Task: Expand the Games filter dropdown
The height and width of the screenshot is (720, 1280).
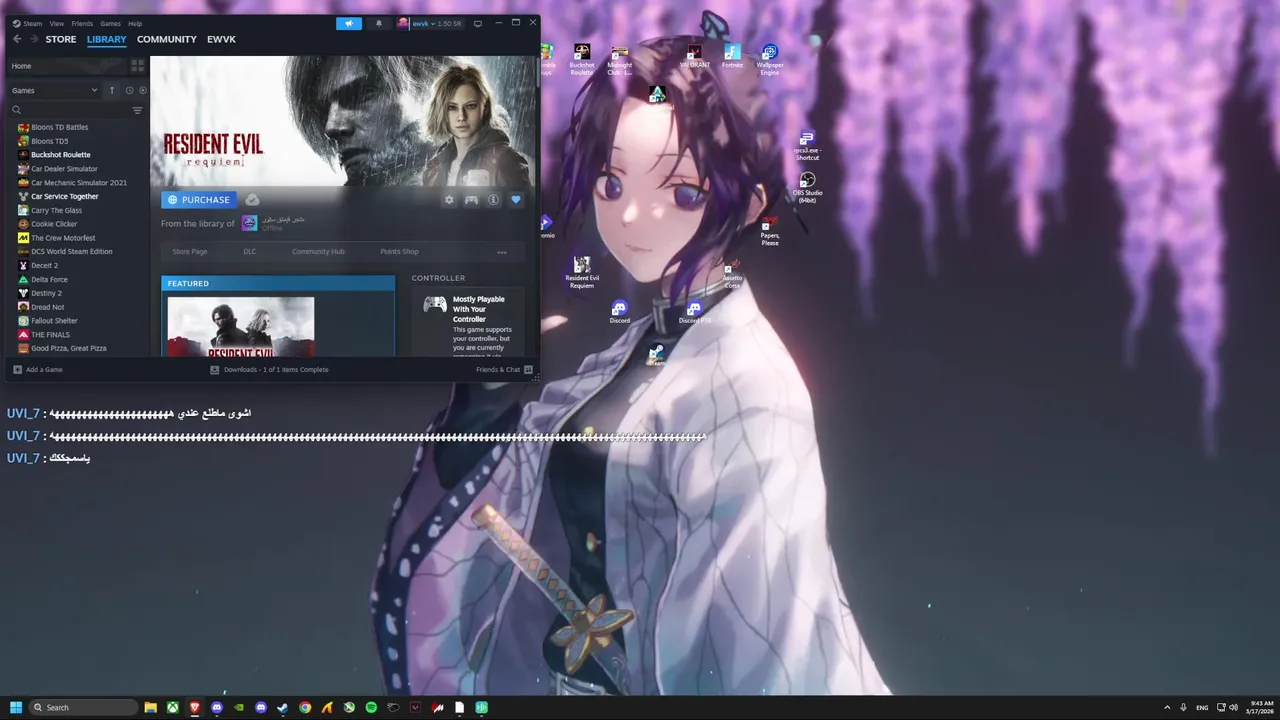Action: (x=54, y=90)
